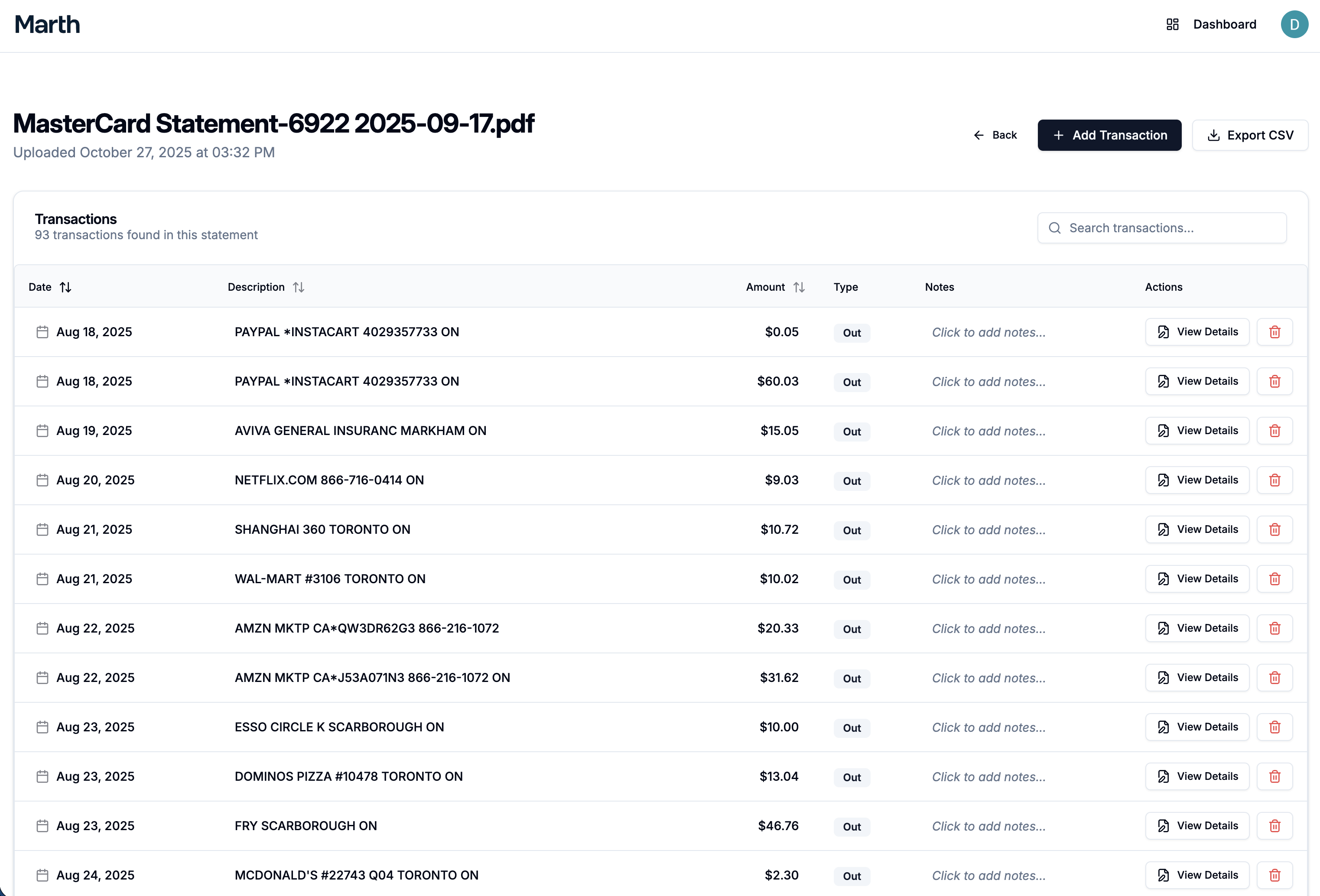This screenshot has height=896, width=1320.
Task: Click the Add Transaction button
Action: pyautogui.click(x=1109, y=135)
